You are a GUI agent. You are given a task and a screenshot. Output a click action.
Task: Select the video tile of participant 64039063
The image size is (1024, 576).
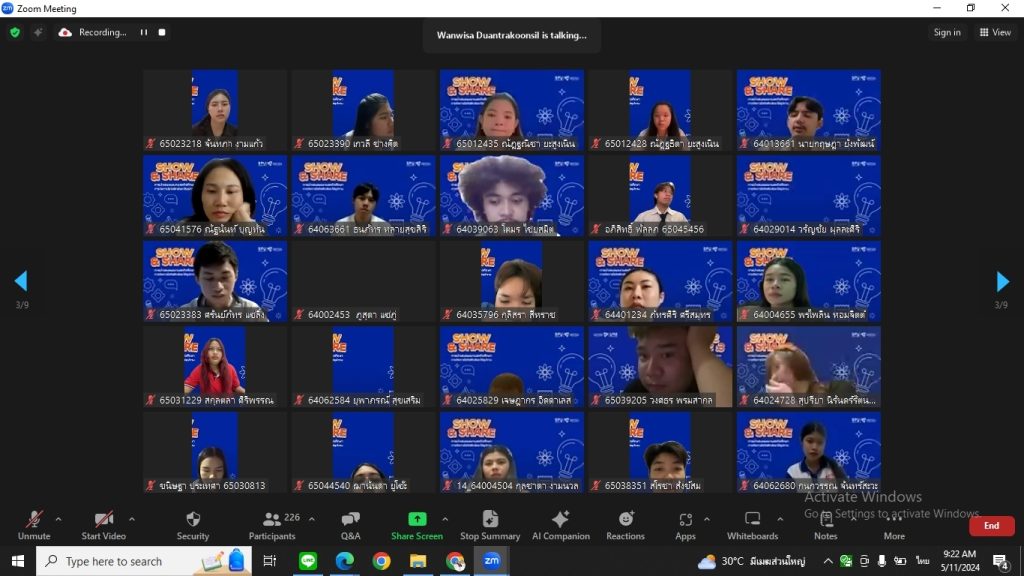(x=511, y=195)
